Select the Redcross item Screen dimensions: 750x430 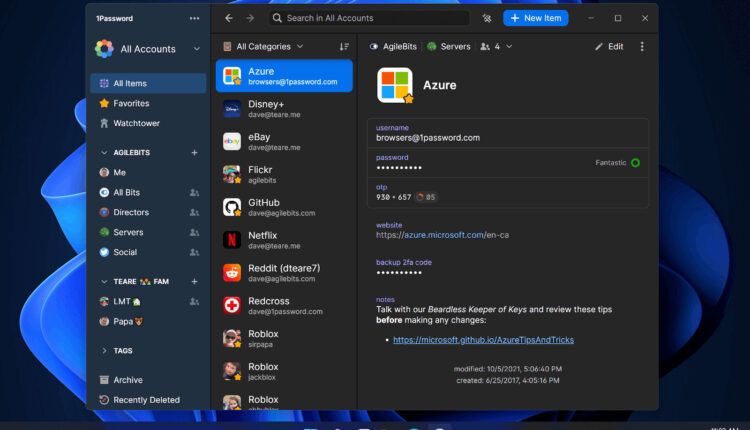pos(284,306)
